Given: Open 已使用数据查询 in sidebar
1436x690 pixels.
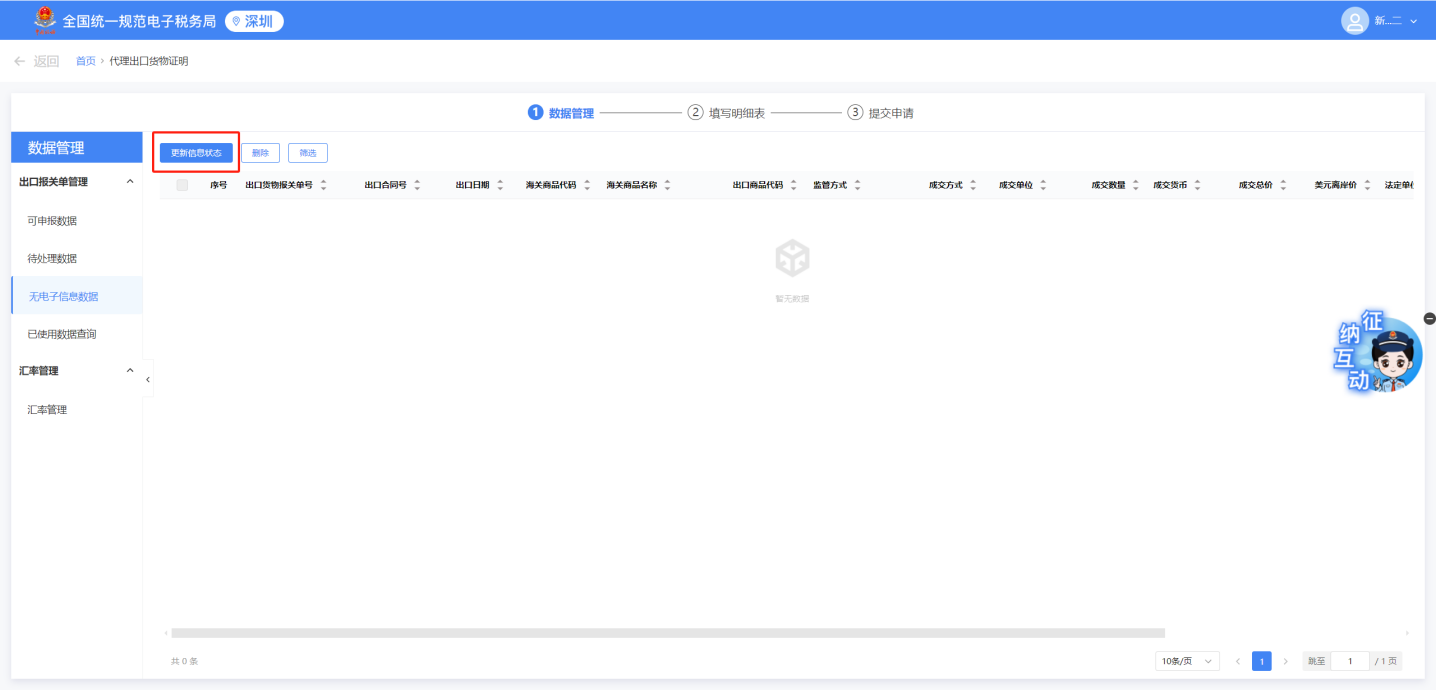Looking at the screenshot, I should 77,334.
